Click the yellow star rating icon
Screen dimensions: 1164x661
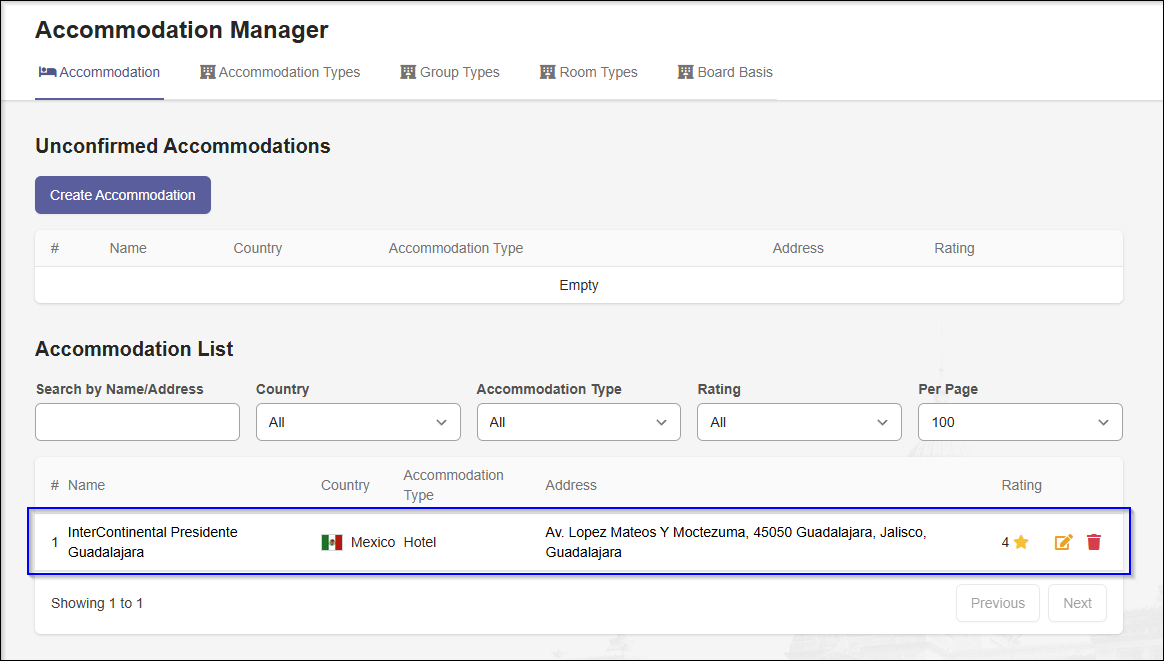click(x=1021, y=542)
